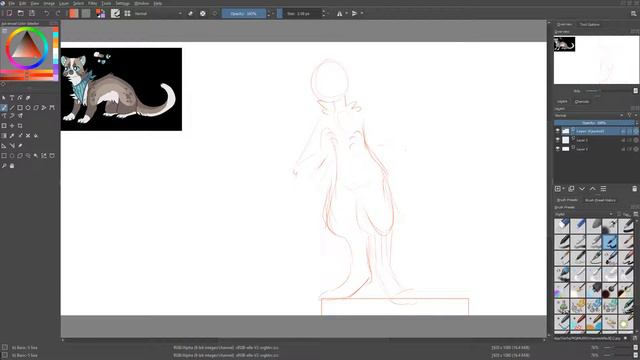Open the Filter menu
The width and height of the screenshot is (640, 360).
(93, 3)
